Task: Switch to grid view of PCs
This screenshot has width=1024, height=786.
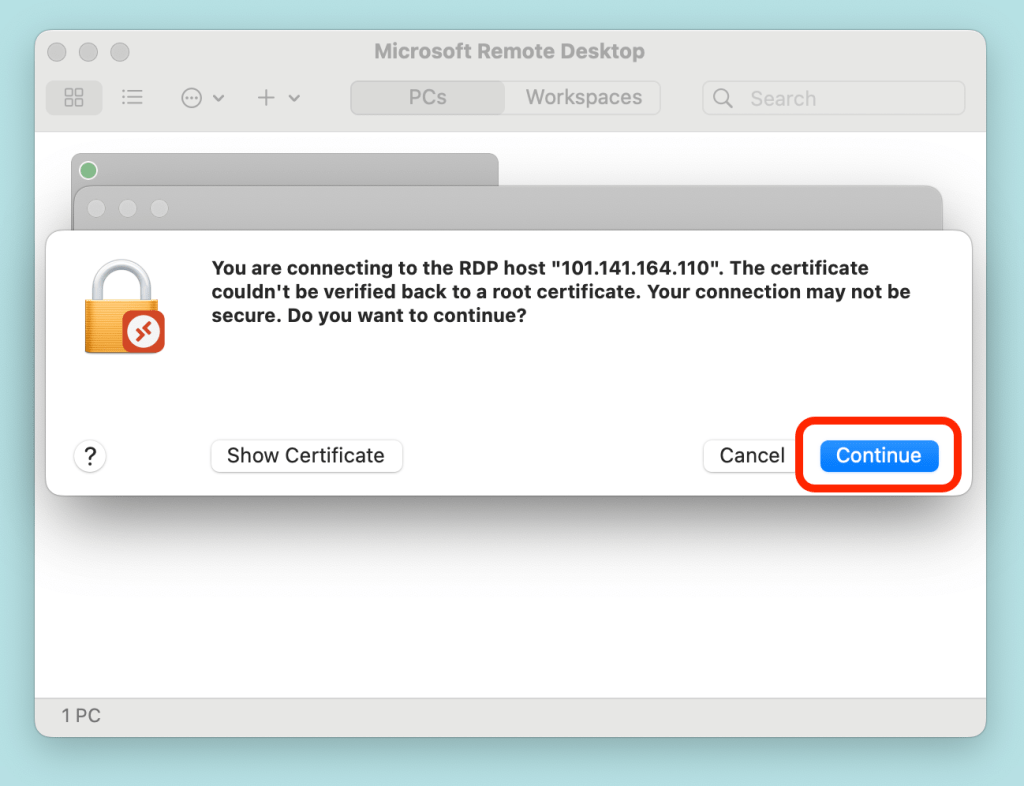Action: click(x=74, y=98)
